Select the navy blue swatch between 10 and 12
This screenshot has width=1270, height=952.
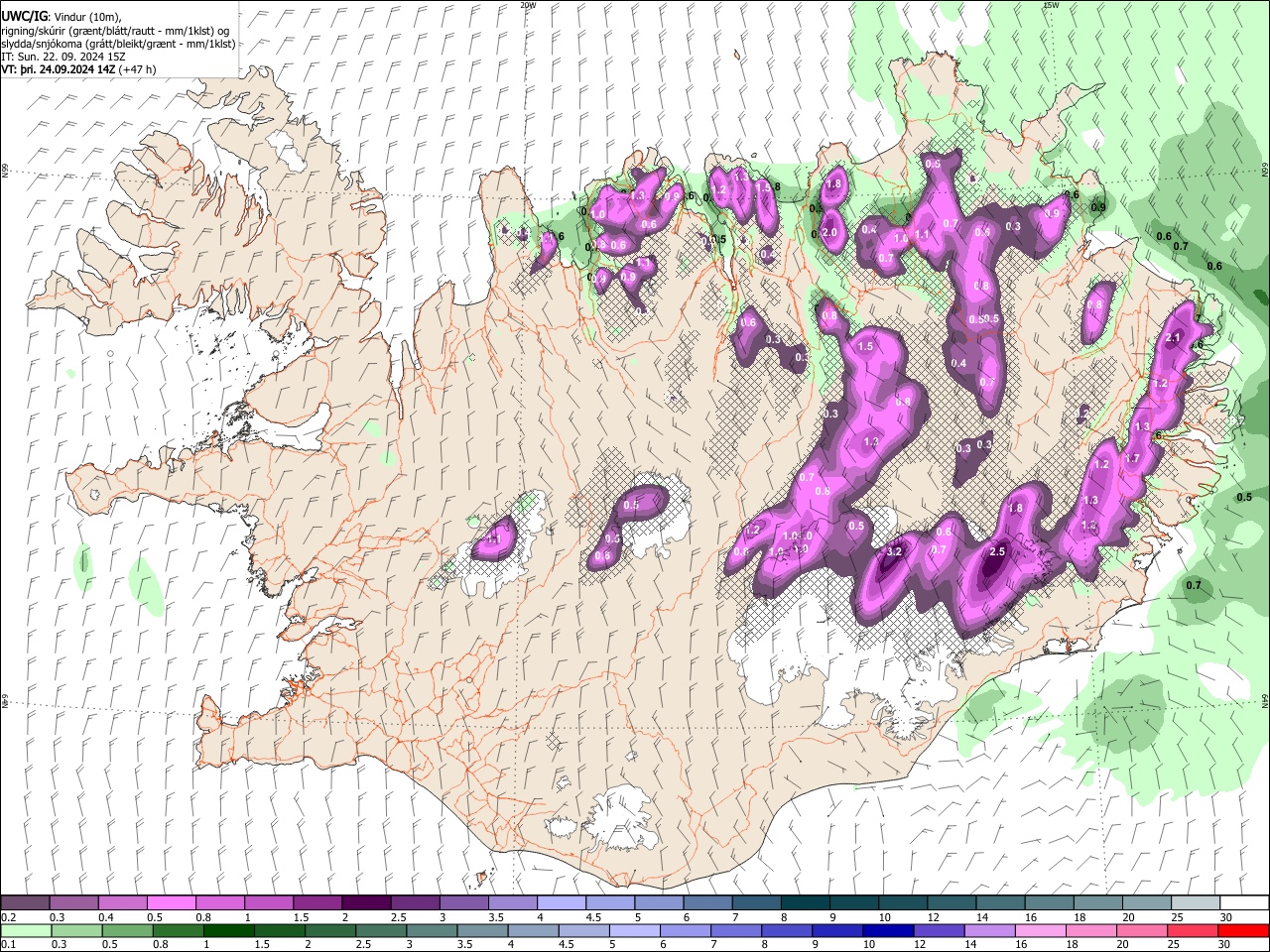886,930
